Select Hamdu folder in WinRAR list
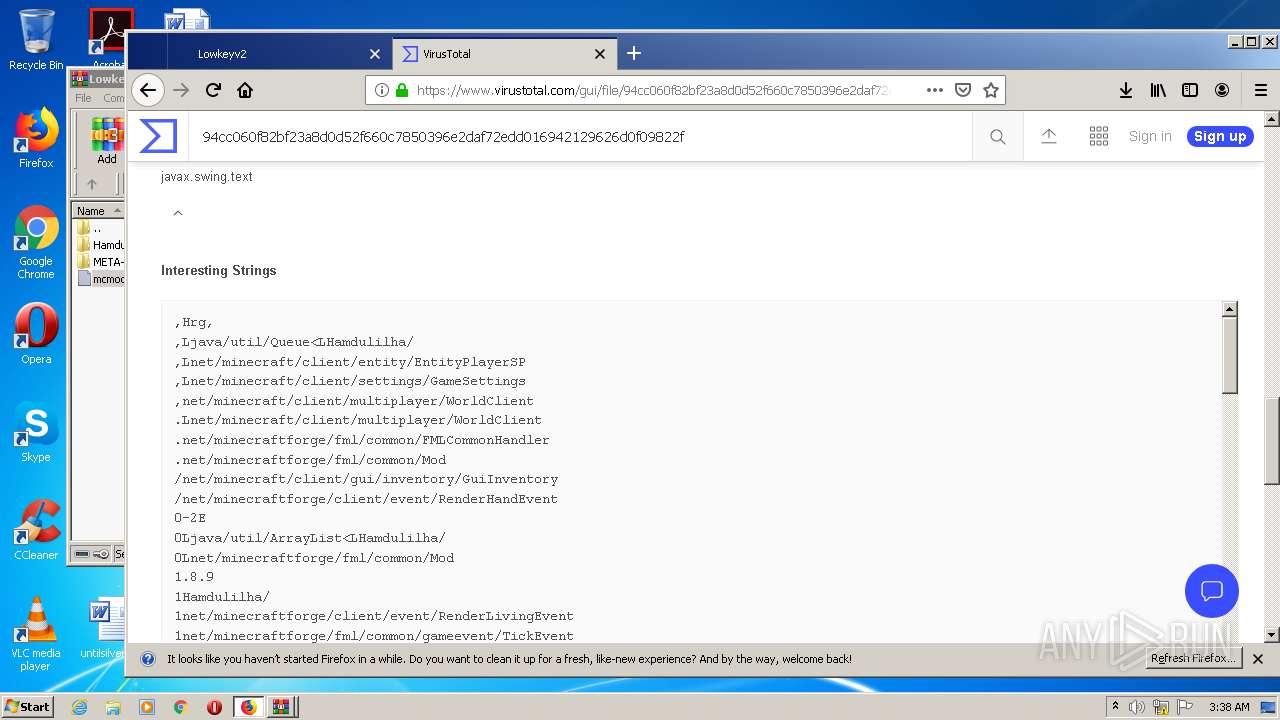1280x720 pixels. (100, 245)
